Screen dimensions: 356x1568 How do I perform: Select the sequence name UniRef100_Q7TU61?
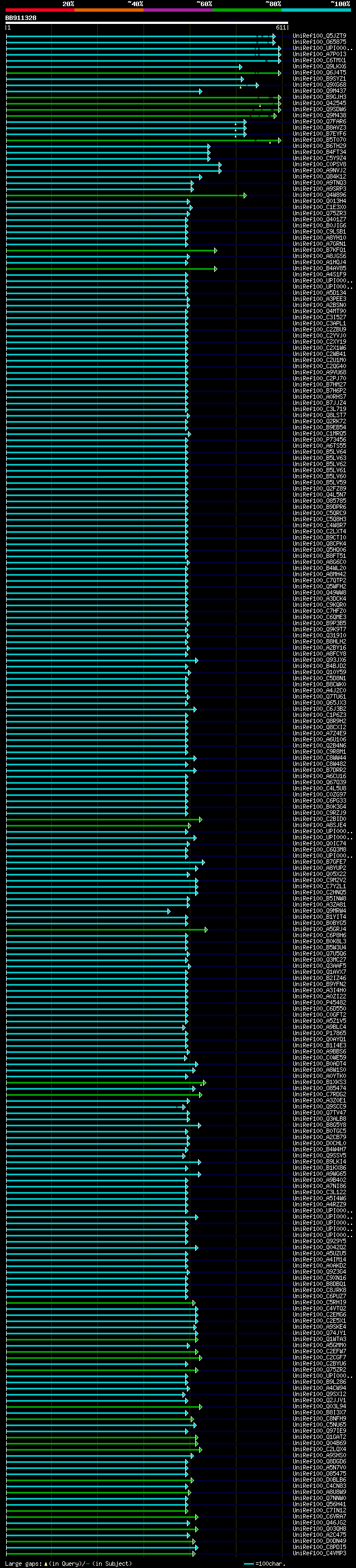pos(319,696)
